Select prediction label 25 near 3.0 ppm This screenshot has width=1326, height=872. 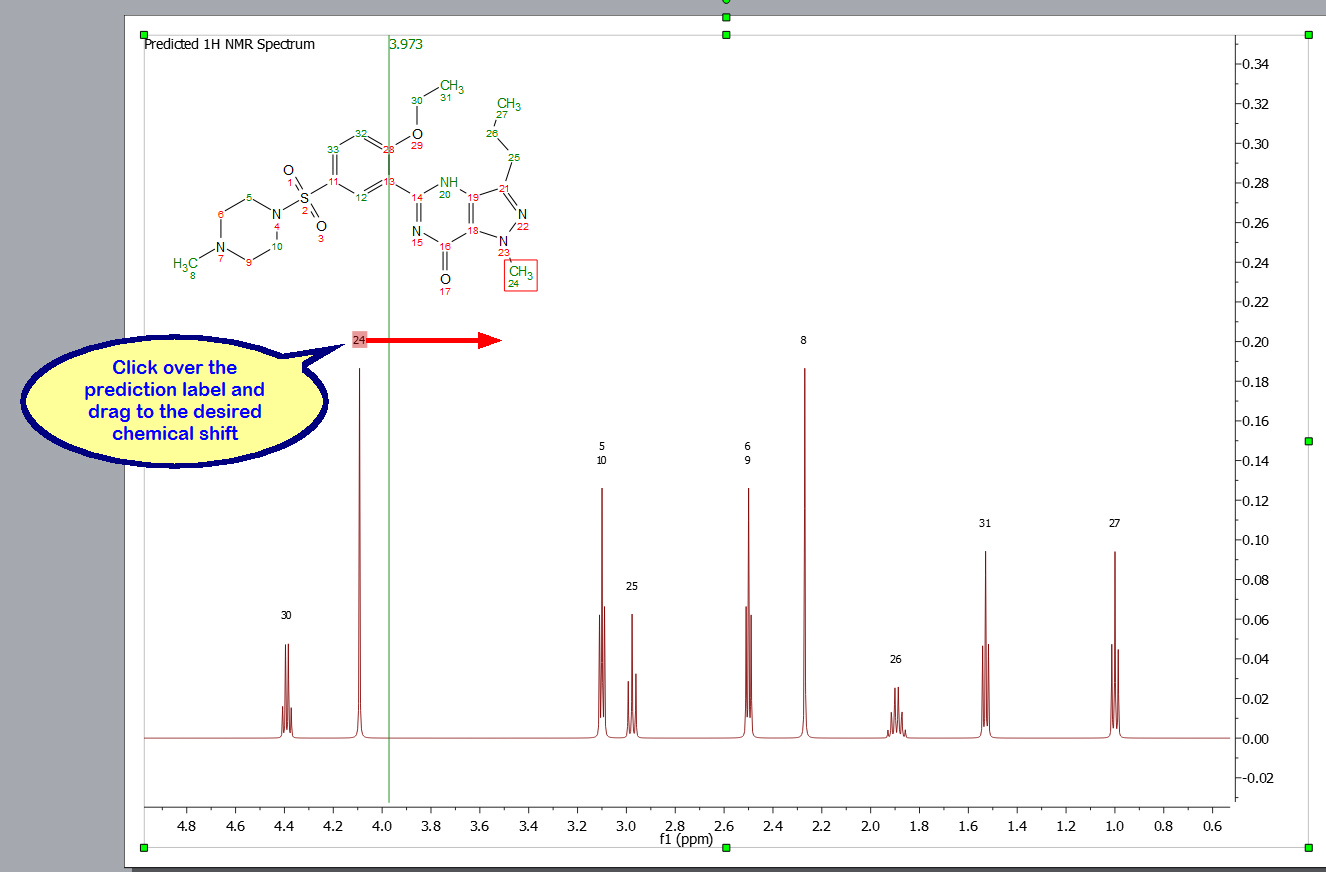[632, 586]
